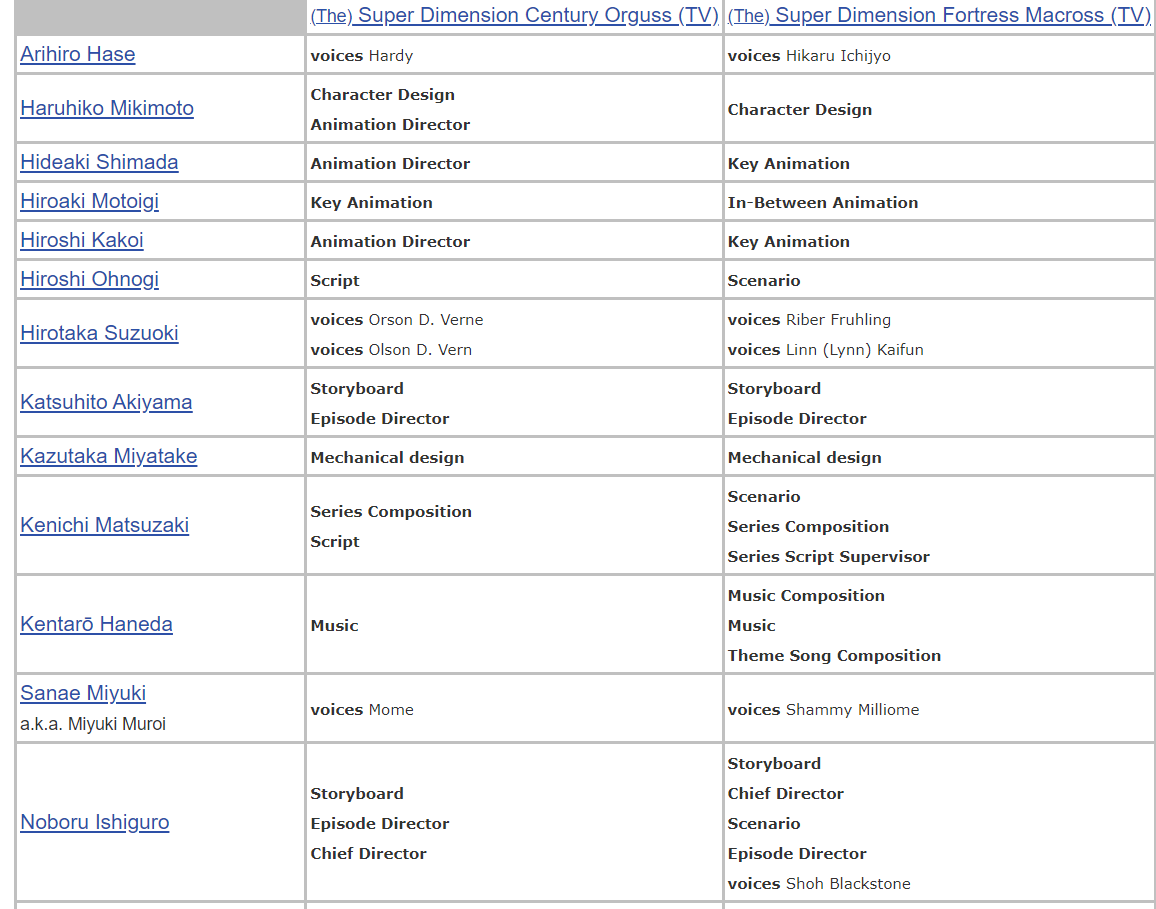The width and height of the screenshot is (1156, 909).
Task: Open Noboru Ishiguro's profile link
Action: pyautogui.click(x=94, y=822)
